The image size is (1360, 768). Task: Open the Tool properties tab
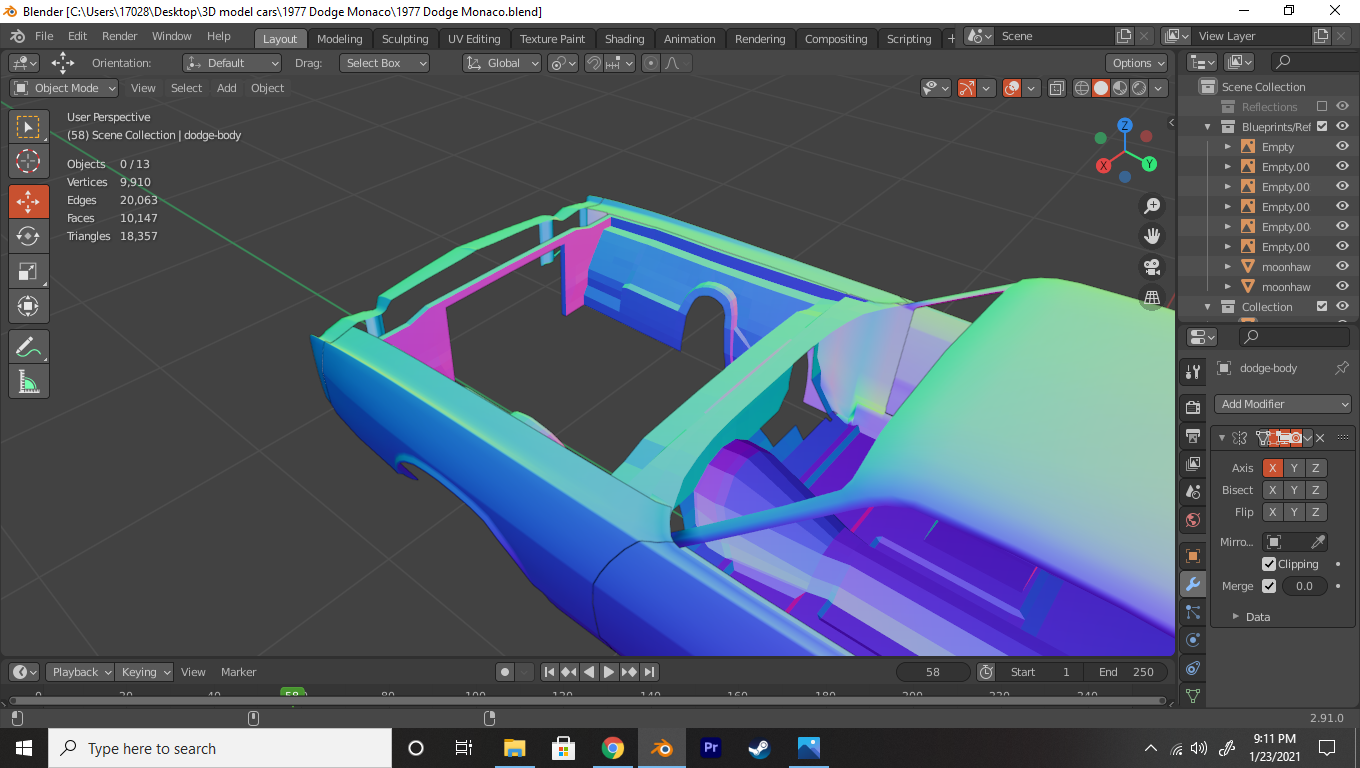pos(1192,372)
